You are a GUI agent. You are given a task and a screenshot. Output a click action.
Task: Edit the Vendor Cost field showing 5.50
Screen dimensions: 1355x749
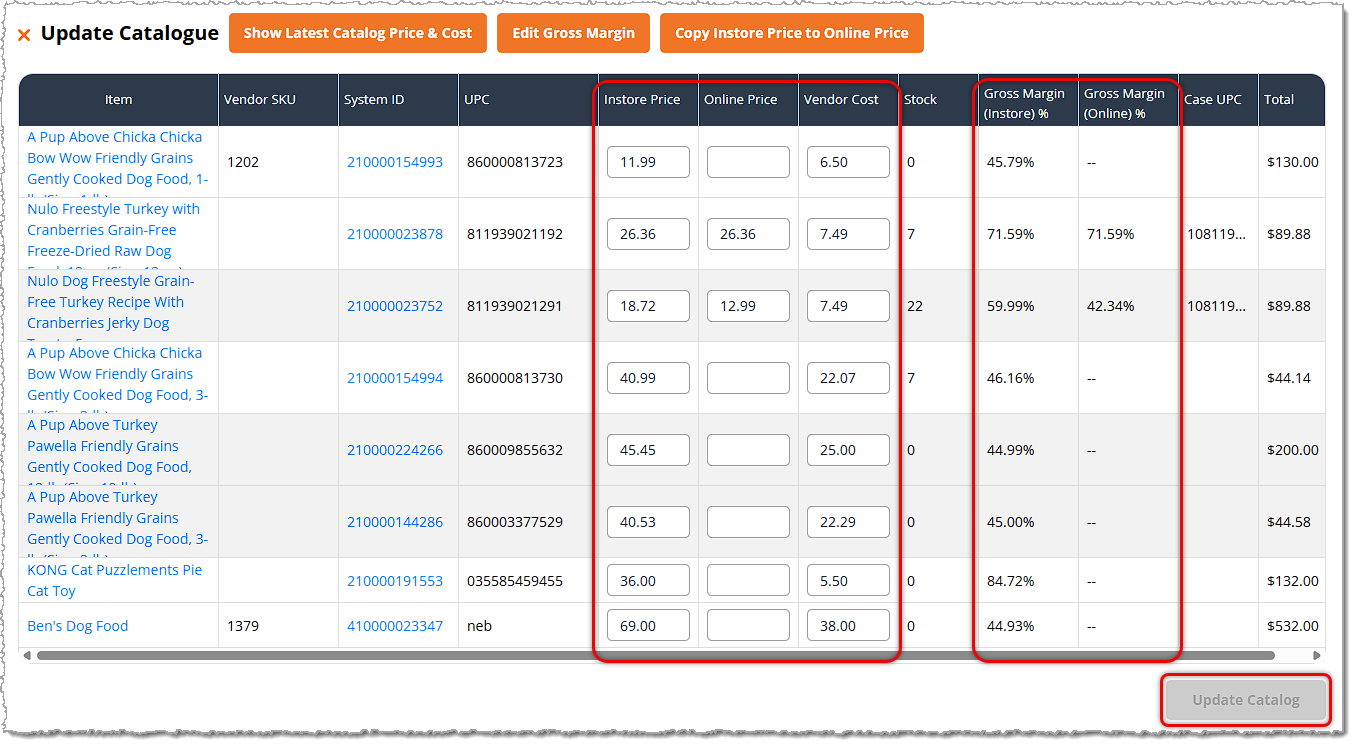tap(848, 581)
